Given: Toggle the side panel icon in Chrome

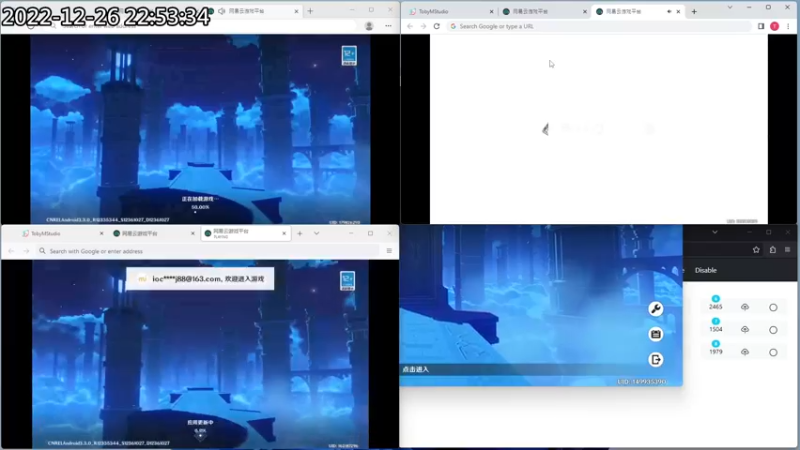Looking at the screenshot, I should coord(761,26).
